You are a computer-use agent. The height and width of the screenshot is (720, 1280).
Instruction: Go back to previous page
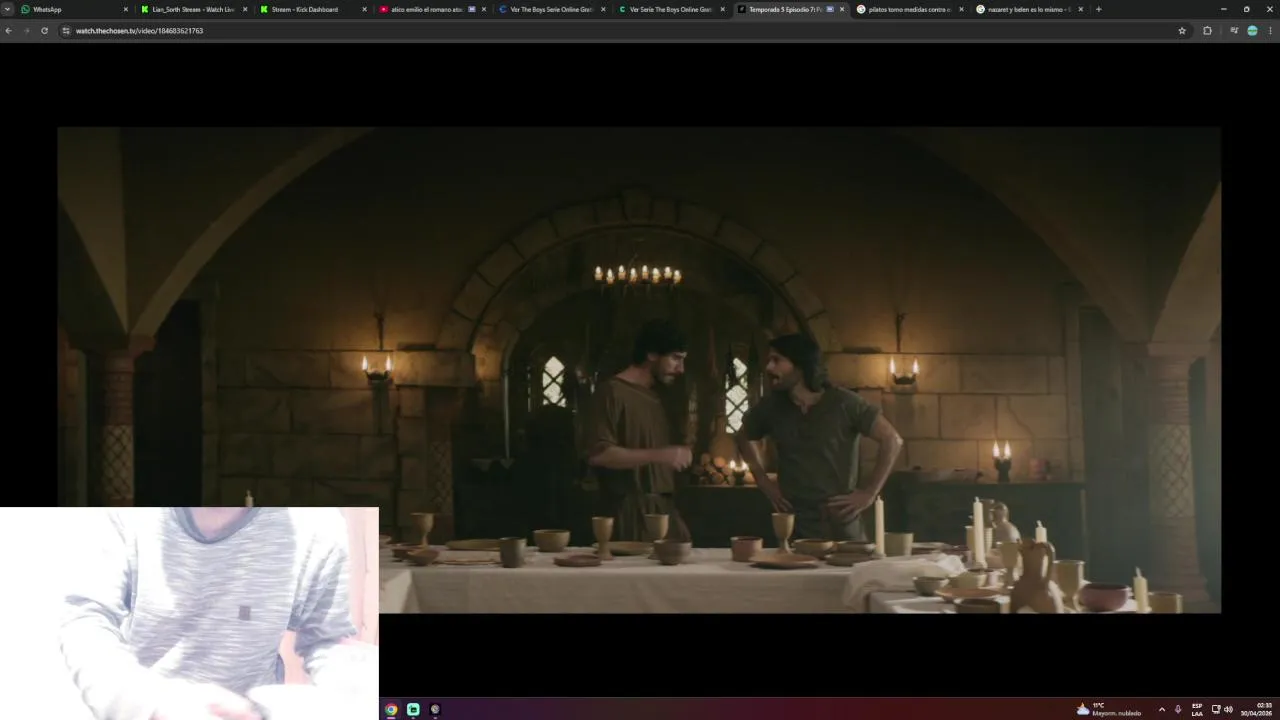coord(8,31)
